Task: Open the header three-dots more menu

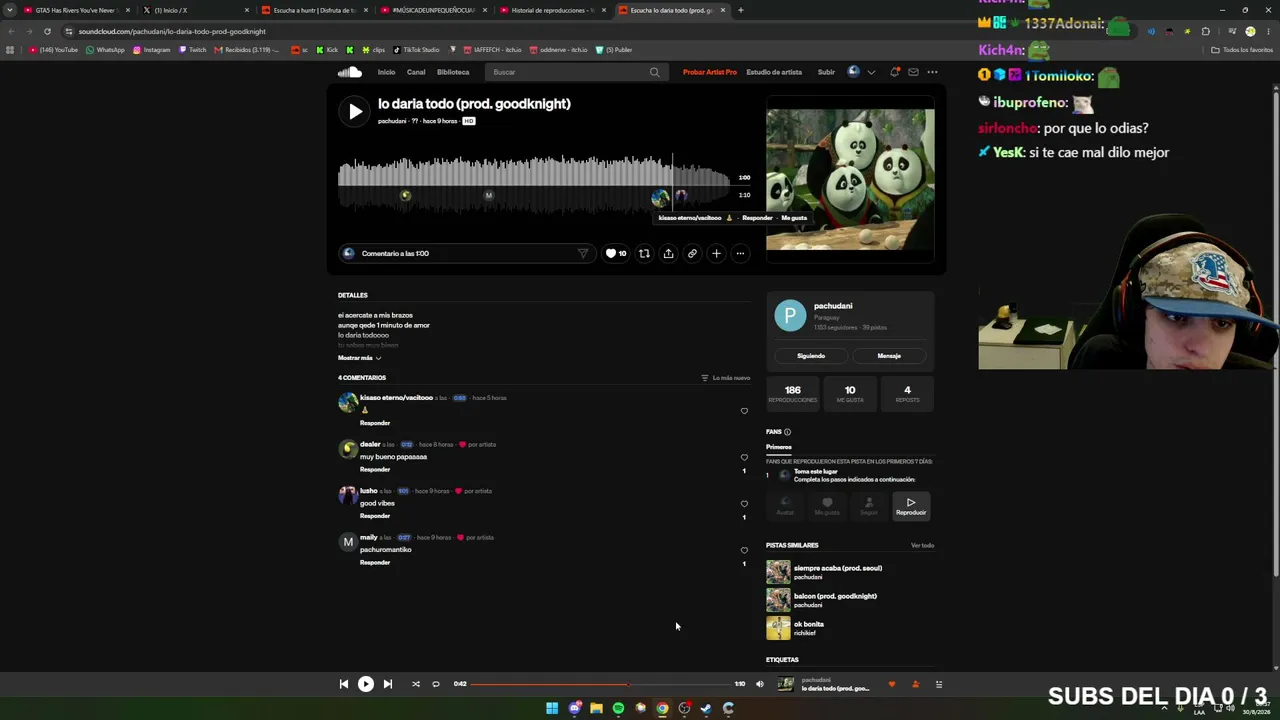Action: pos(932,72)
